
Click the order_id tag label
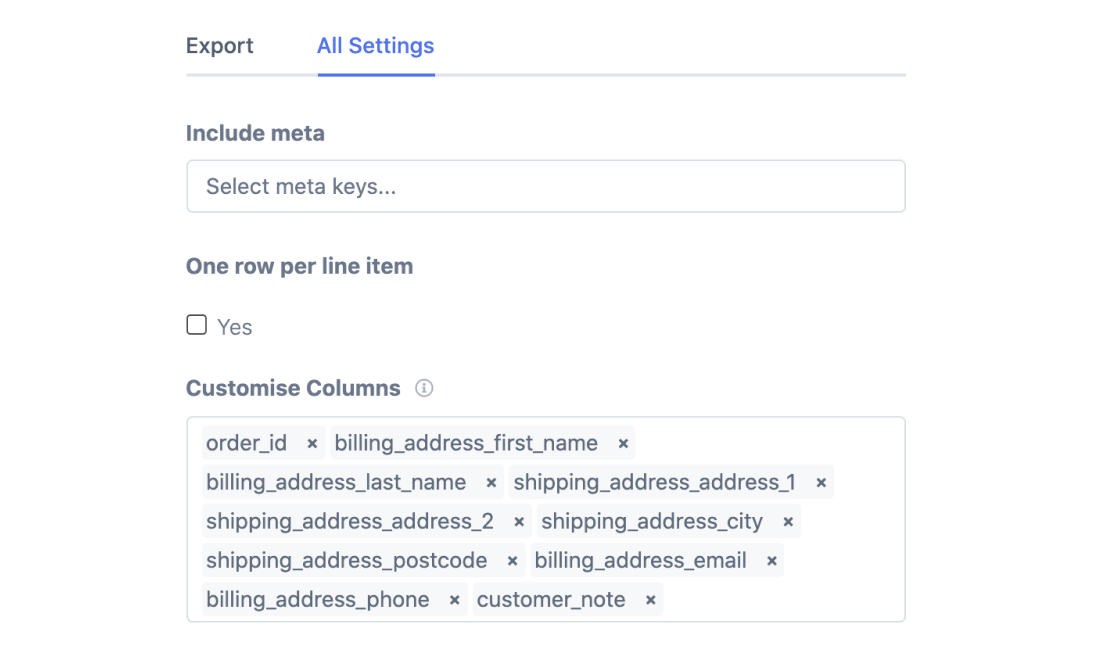247,443
